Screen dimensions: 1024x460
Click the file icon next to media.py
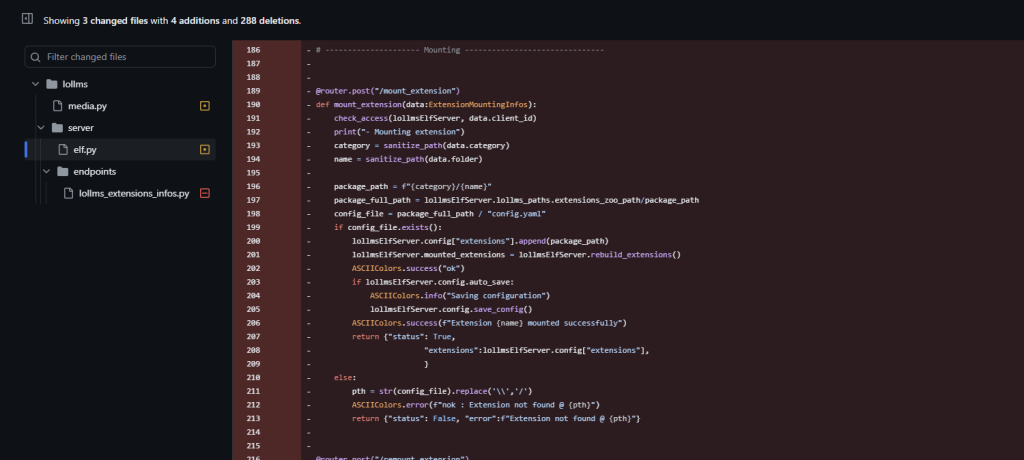click(x=57, y=106)
